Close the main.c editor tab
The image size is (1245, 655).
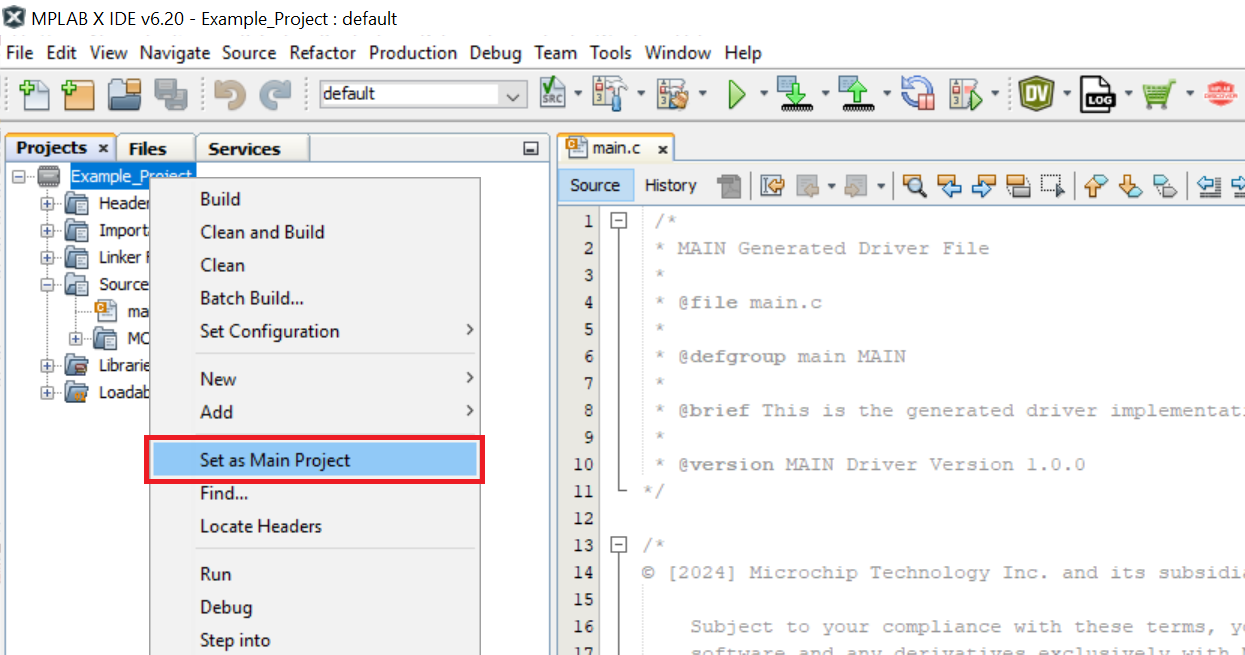(661, 149)
